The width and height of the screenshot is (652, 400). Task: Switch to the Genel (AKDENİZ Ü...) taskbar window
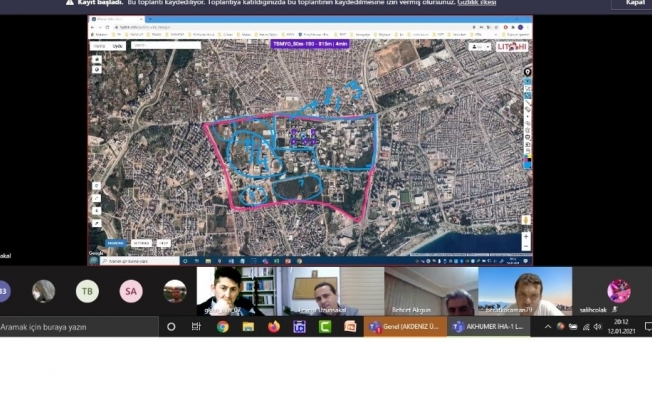click(404, 327)
